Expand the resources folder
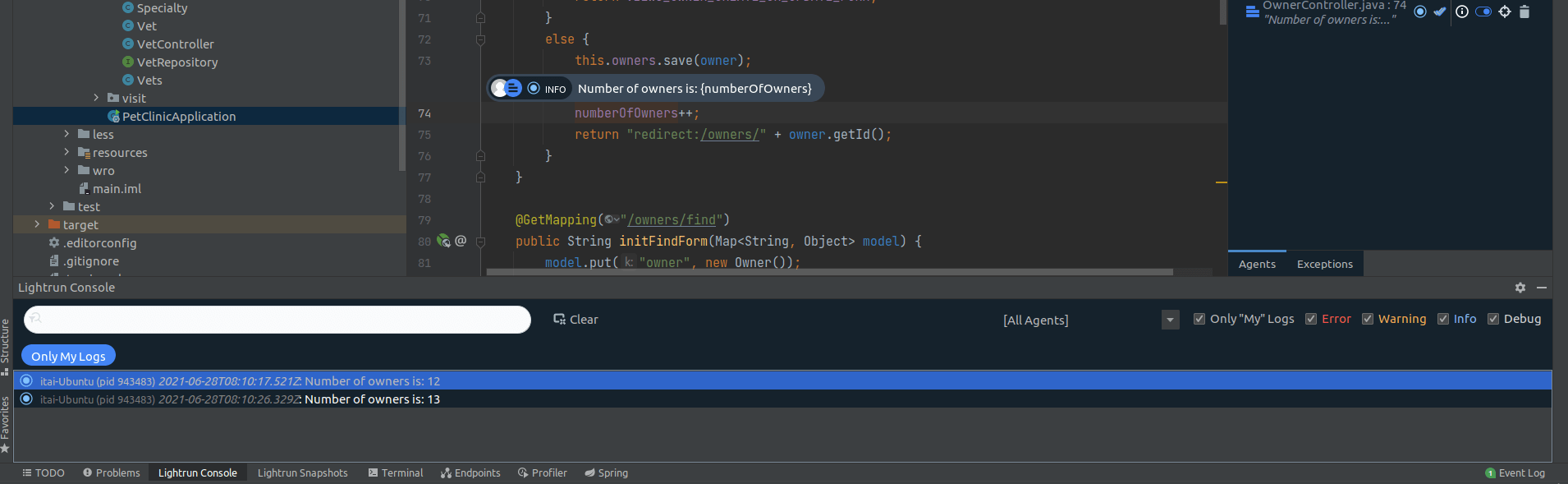 click(x=66, y=152)
